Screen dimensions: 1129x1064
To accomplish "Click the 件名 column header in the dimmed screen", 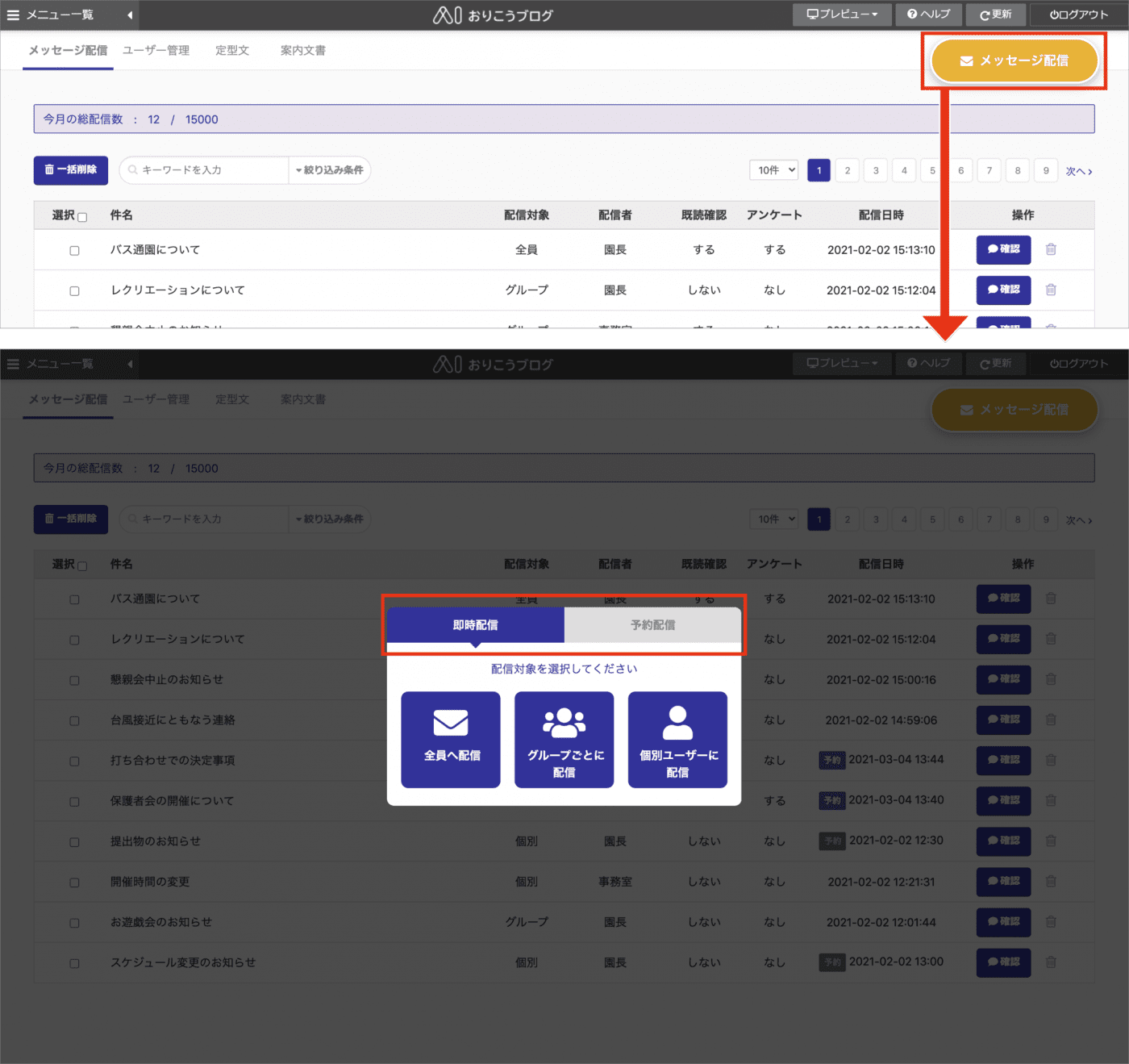I will (x=122, y=565).
